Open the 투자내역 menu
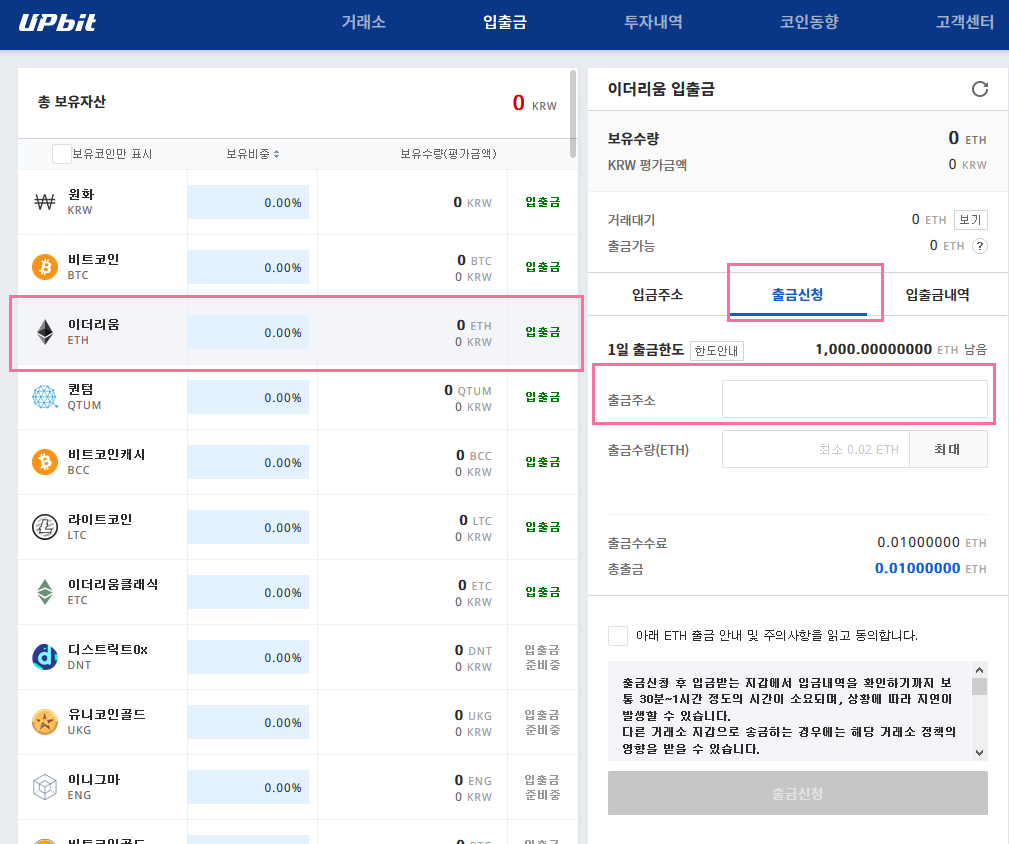Screen dimensions: 1009x844 (x=653, y=22)
